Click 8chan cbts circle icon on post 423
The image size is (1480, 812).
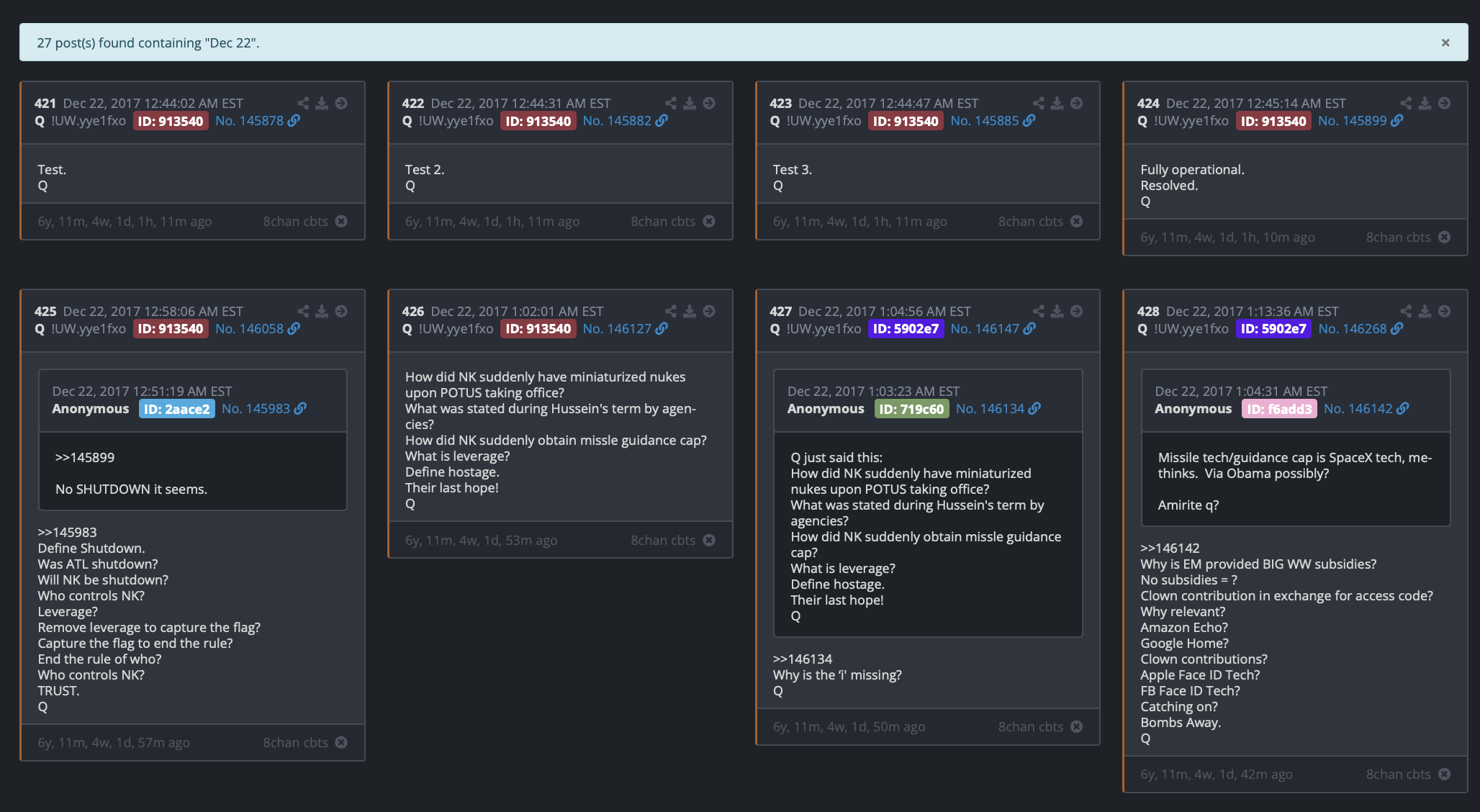coord(1077,222)
